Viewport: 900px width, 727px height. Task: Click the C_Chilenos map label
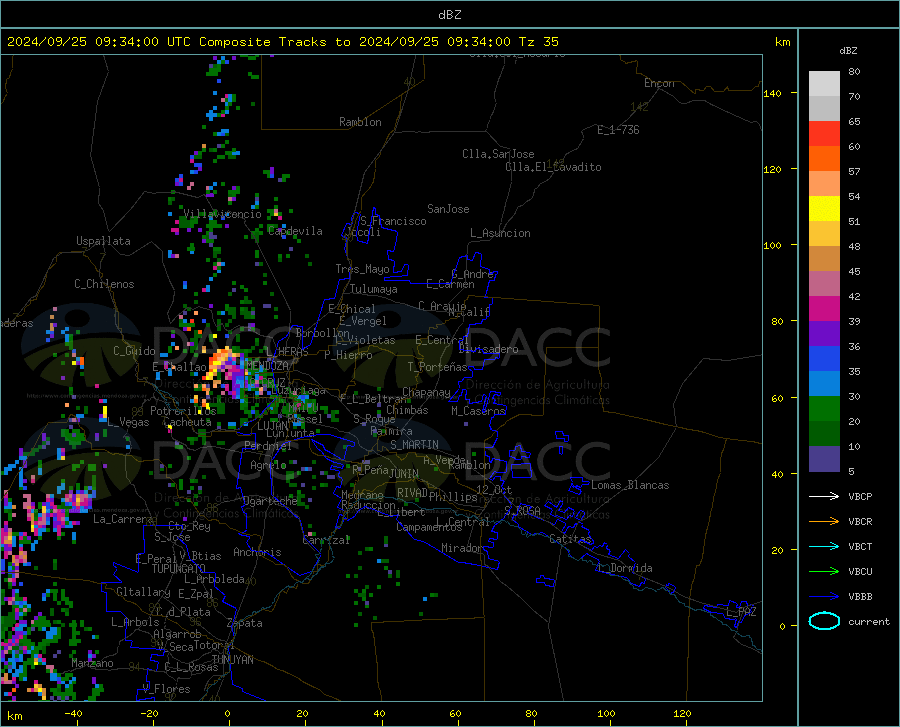pos(104,284)
